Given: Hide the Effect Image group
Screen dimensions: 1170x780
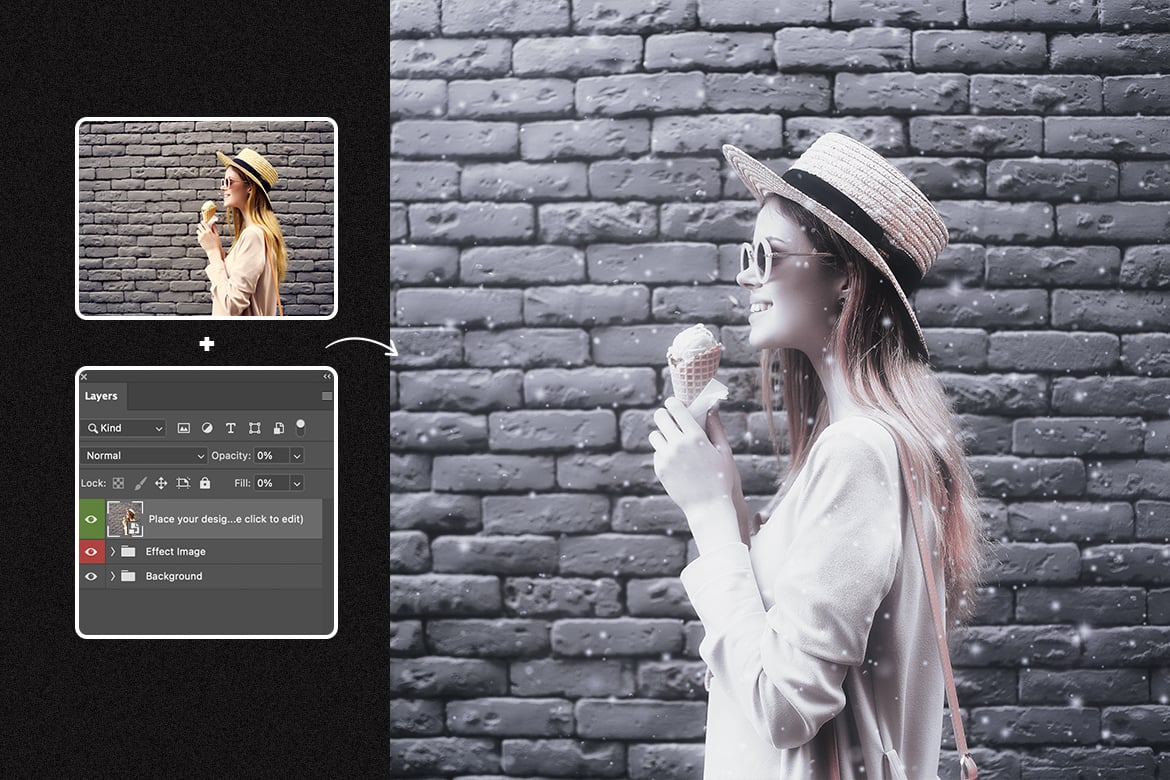Looking at the screenshot, I should pyautogui.click(x=91, y=552).
